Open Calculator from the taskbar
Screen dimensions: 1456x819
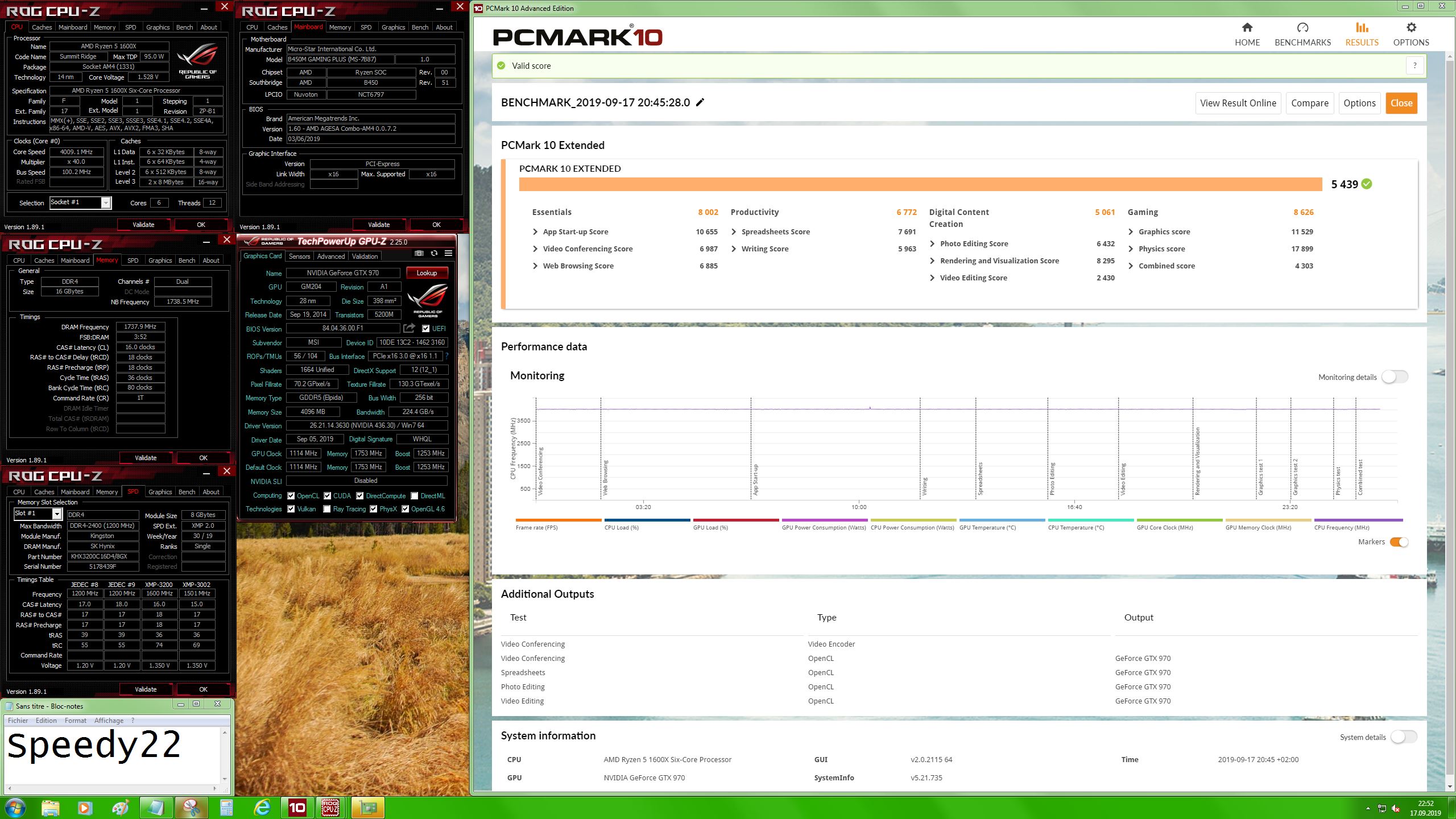[226, 808]
